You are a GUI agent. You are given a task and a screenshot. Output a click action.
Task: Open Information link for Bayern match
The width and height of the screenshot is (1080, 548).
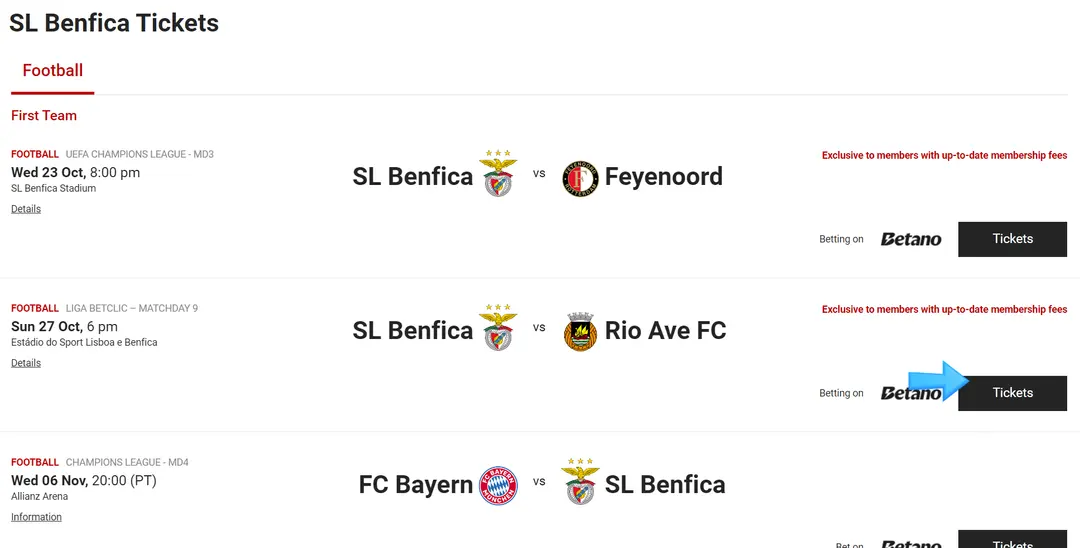pos(36,517)
